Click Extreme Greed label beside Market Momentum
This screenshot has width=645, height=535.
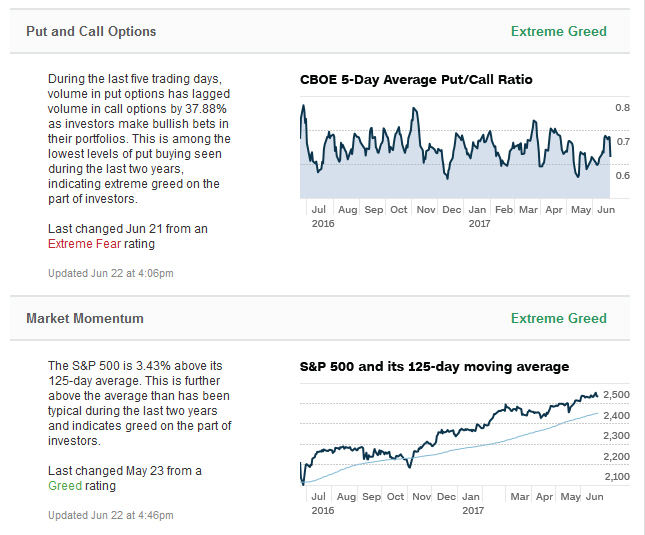pos(558,318)
